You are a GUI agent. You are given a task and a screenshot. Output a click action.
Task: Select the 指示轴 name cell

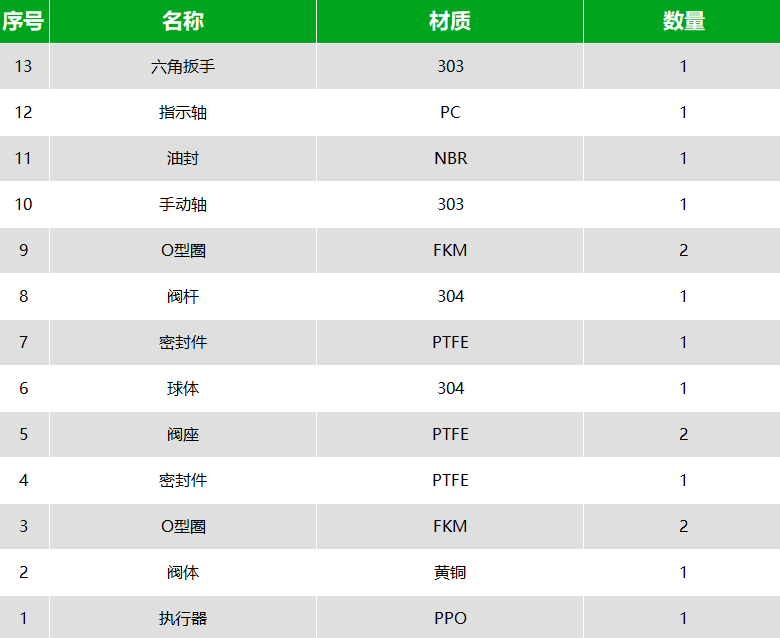(x=183, y=112)
